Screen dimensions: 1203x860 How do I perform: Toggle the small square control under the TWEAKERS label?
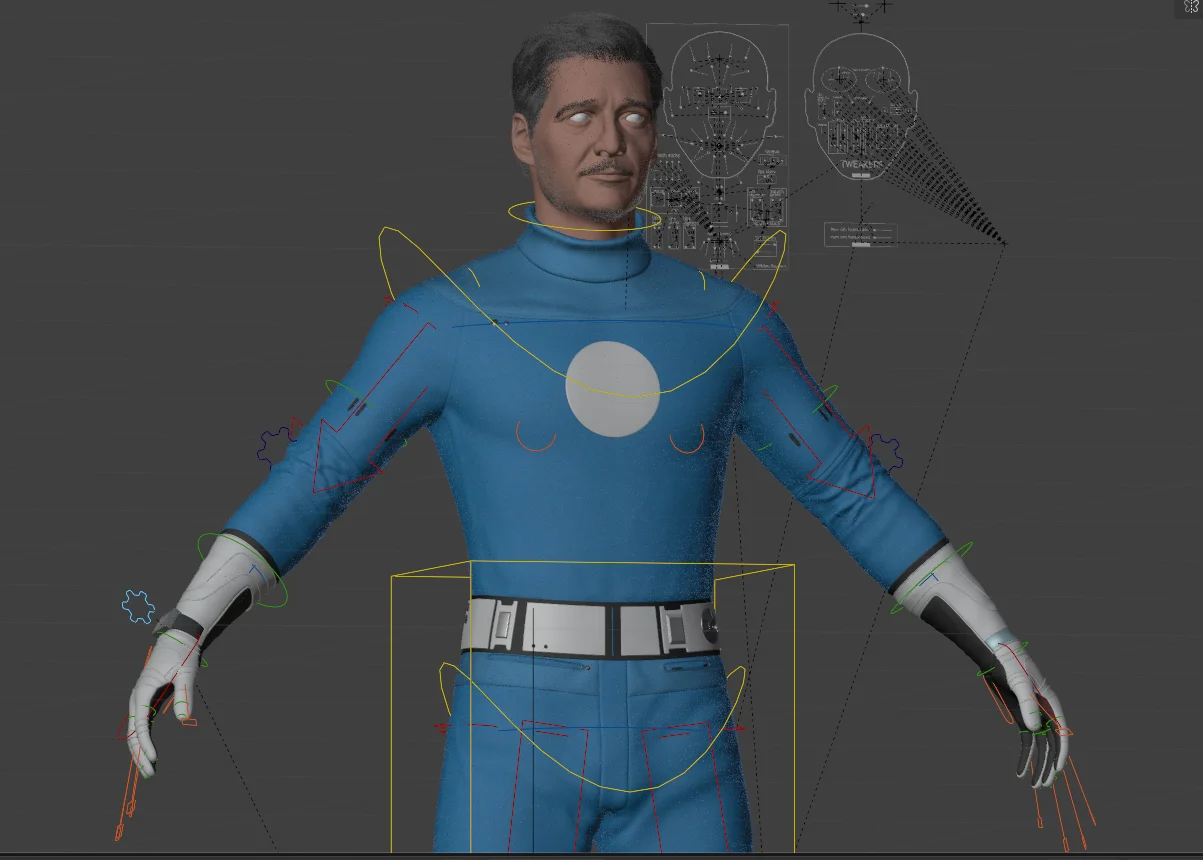coord(856,174)
